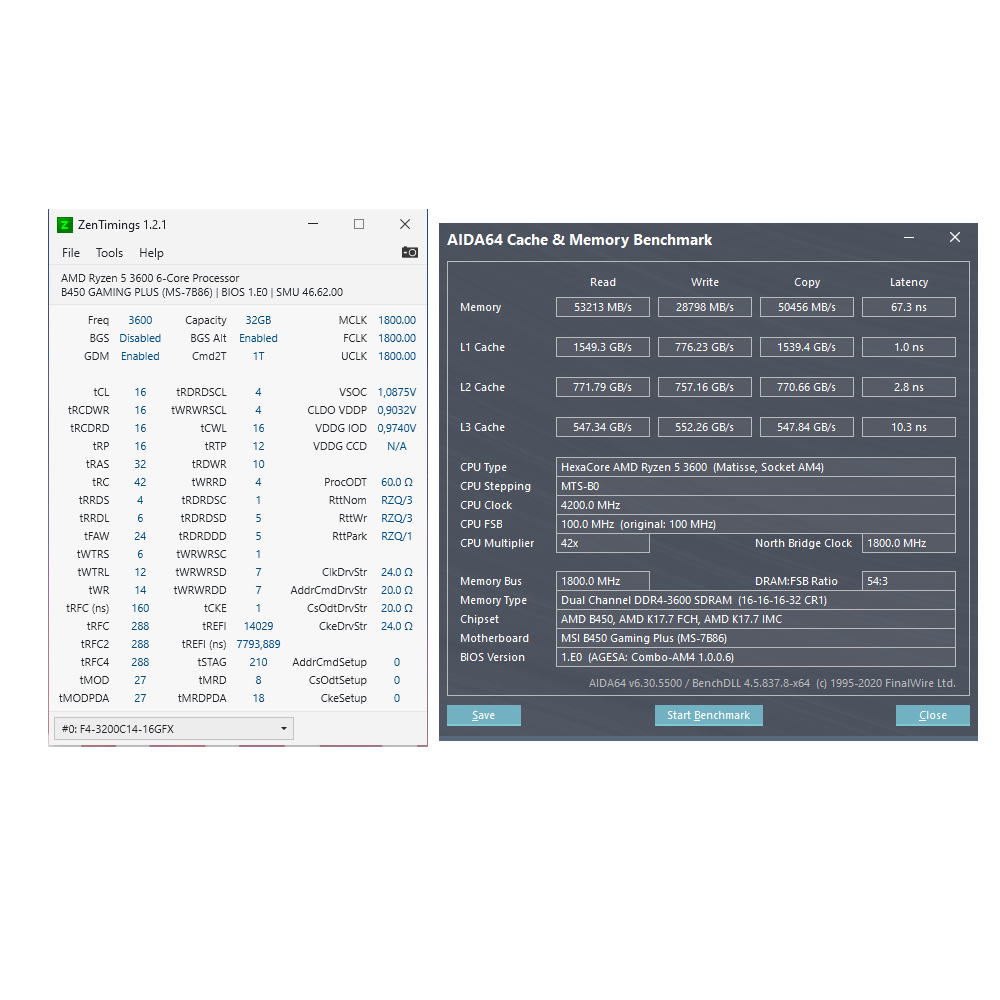Click the Memory Bus 1800.0 MHz field
Viewport: 1000px width, 1000px height.
click(603, 581)
